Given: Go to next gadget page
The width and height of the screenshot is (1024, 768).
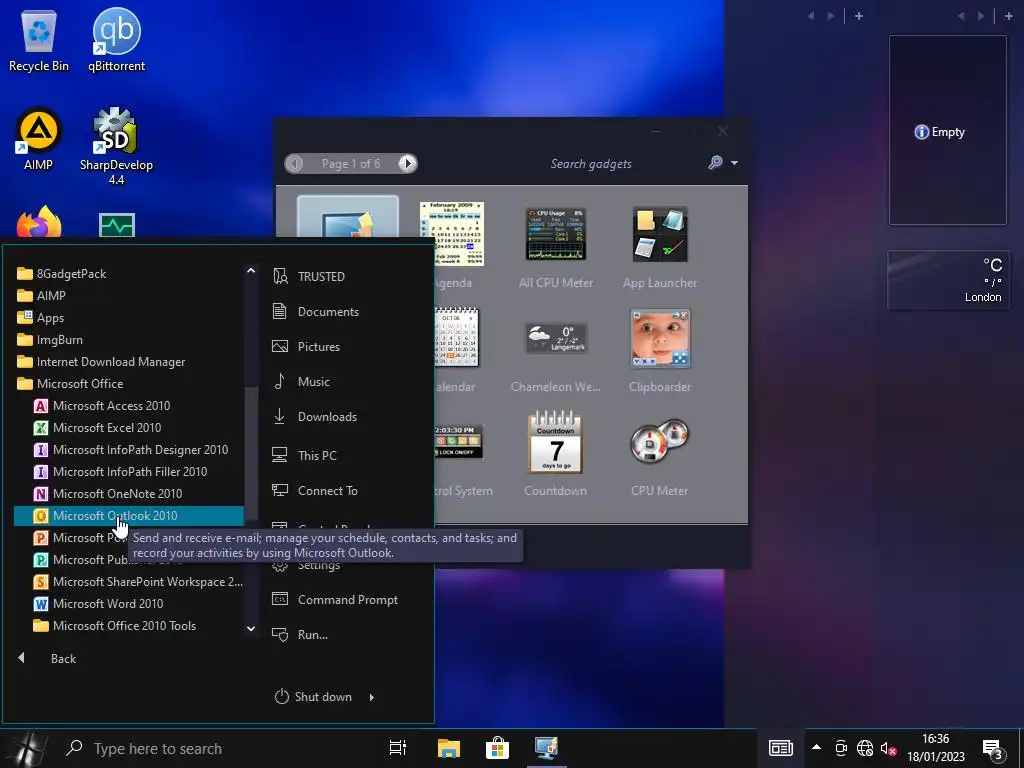Looking at the screenshot, I should coord(408,163).
